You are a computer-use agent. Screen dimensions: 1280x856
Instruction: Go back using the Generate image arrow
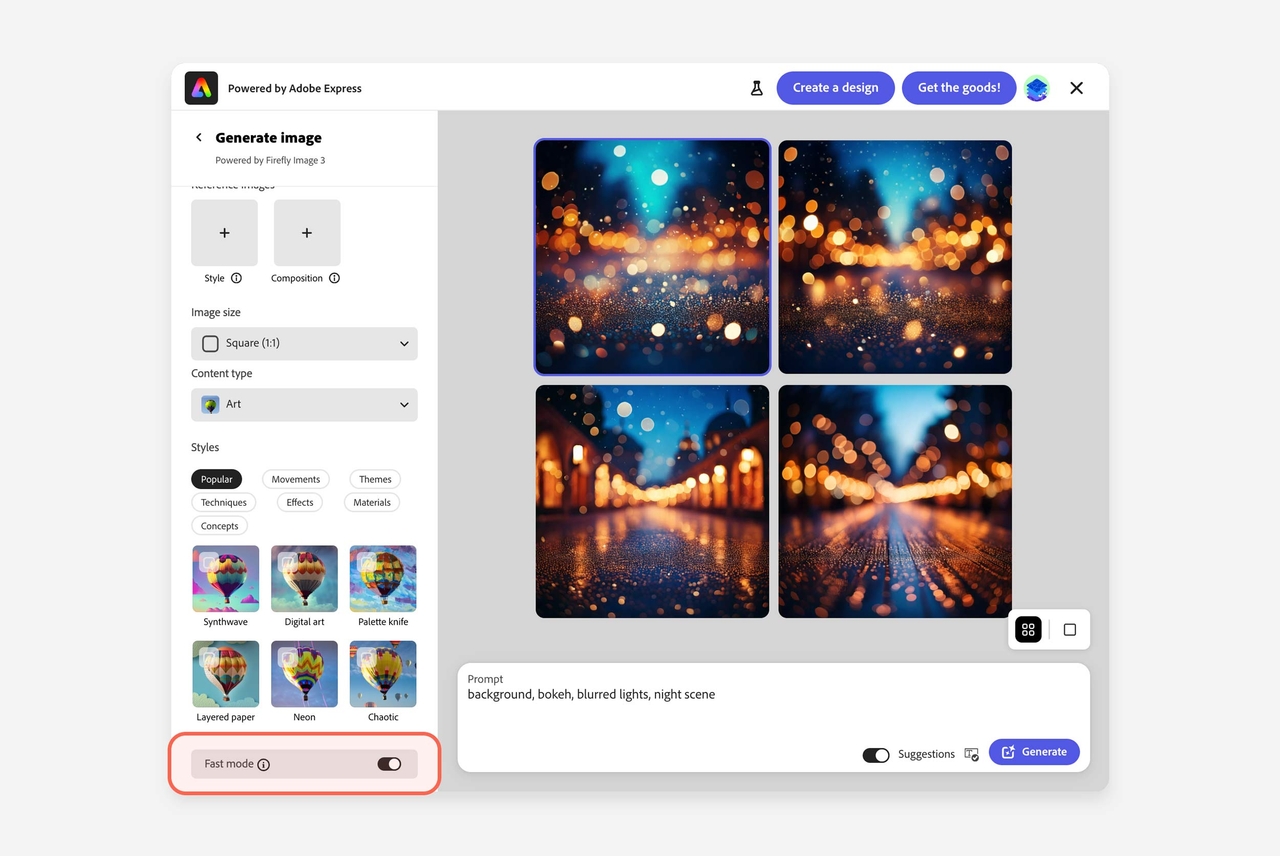199,138
